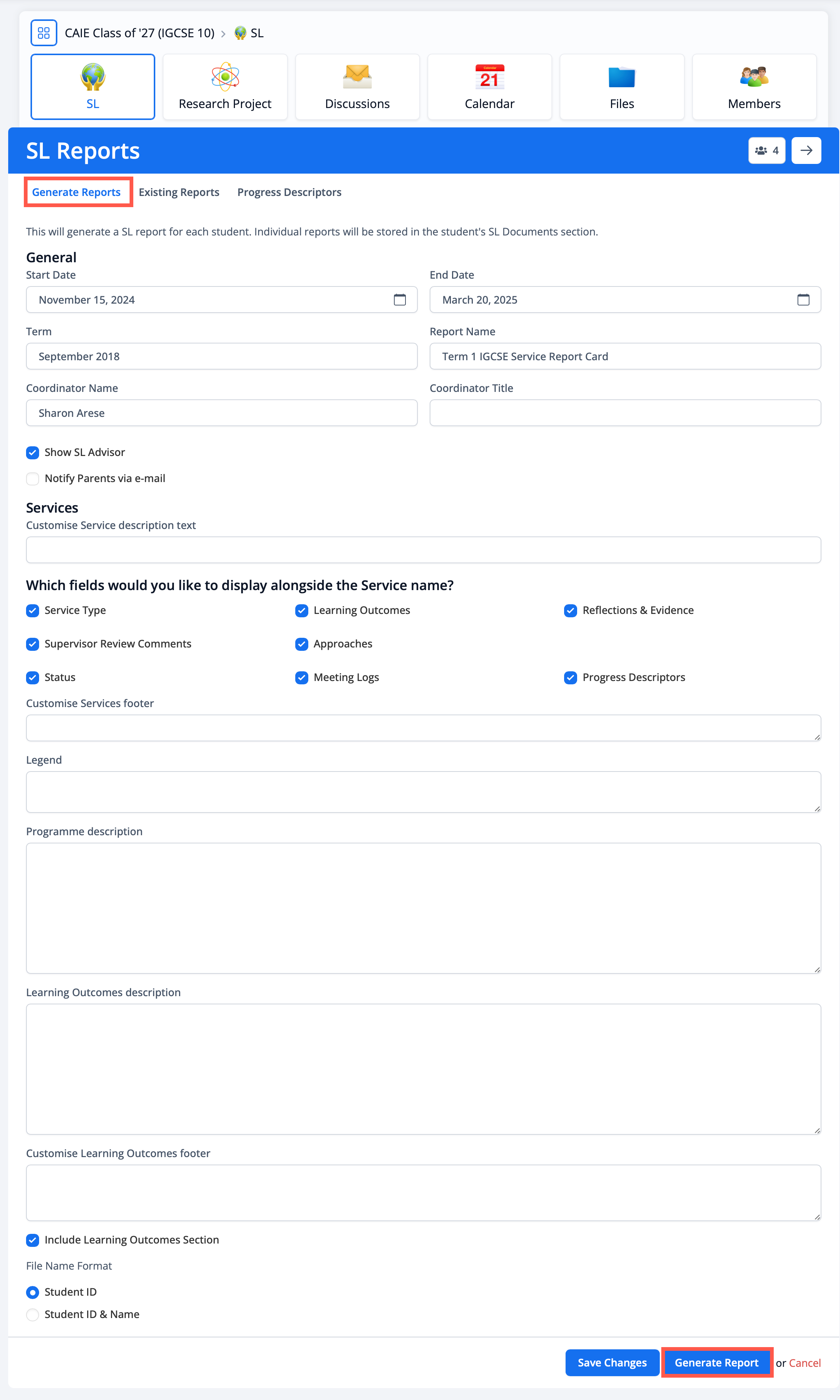Click the Generate Report button

(717, 1363)
